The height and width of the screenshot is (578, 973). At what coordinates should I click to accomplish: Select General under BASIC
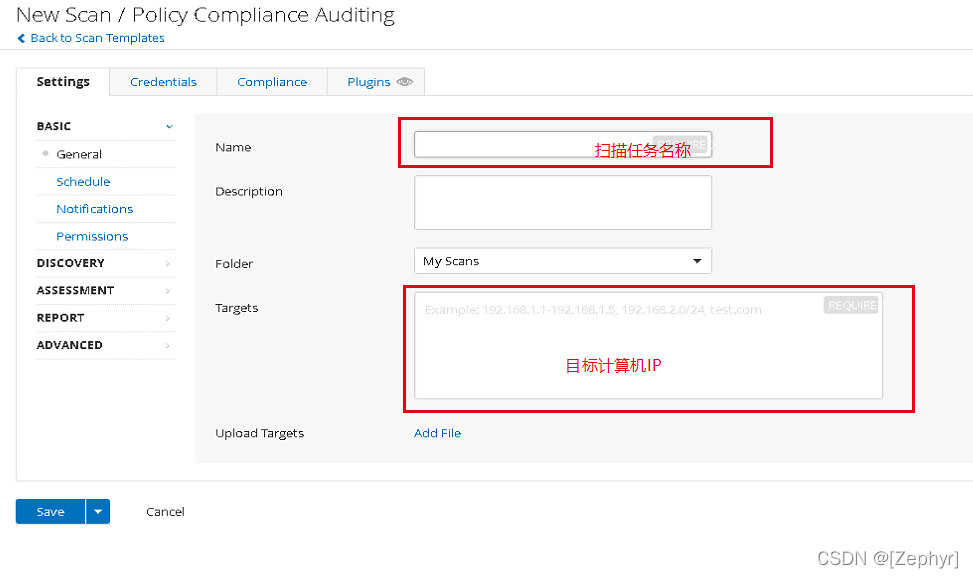(x=79, y=154)
